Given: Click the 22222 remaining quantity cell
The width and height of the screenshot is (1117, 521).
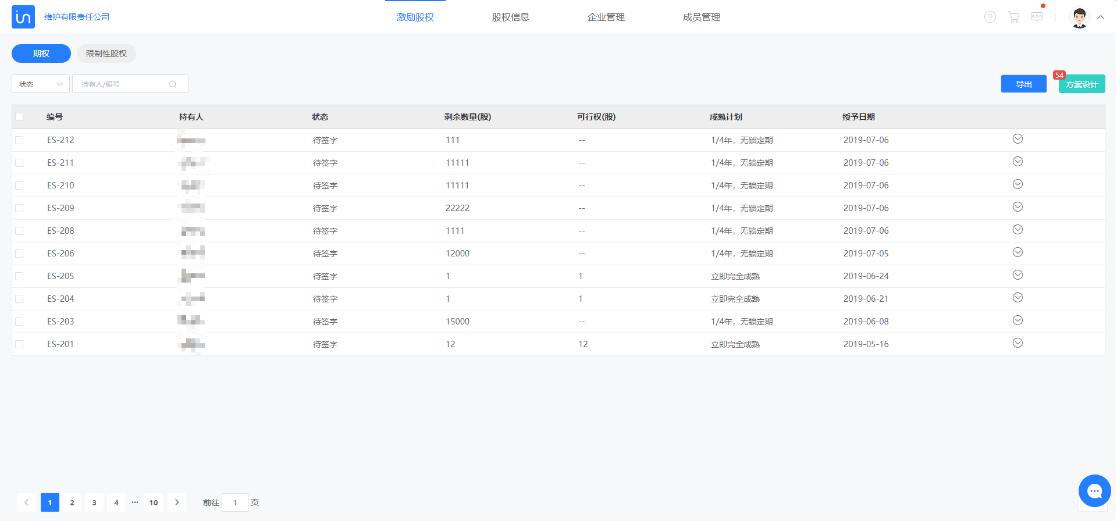Looking at the screenshot, I should (x=457, y=208).
